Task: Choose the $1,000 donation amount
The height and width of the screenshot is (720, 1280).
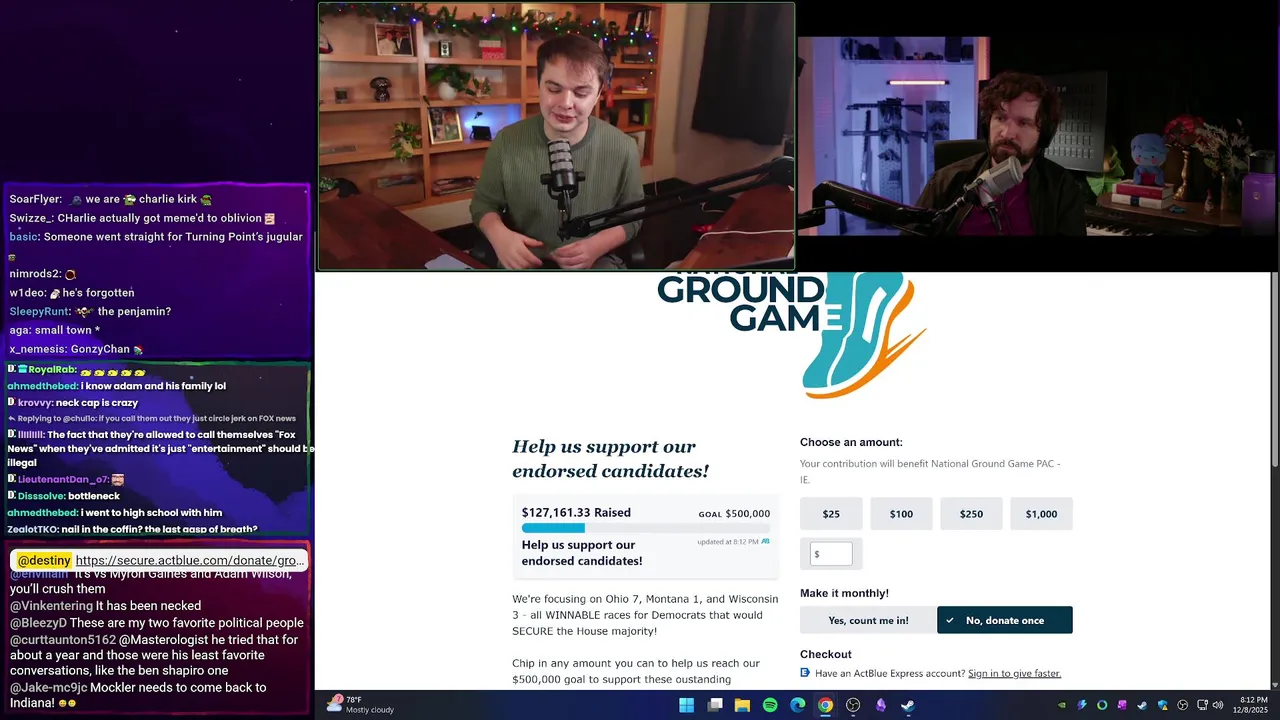Action: pos(1041,514)
